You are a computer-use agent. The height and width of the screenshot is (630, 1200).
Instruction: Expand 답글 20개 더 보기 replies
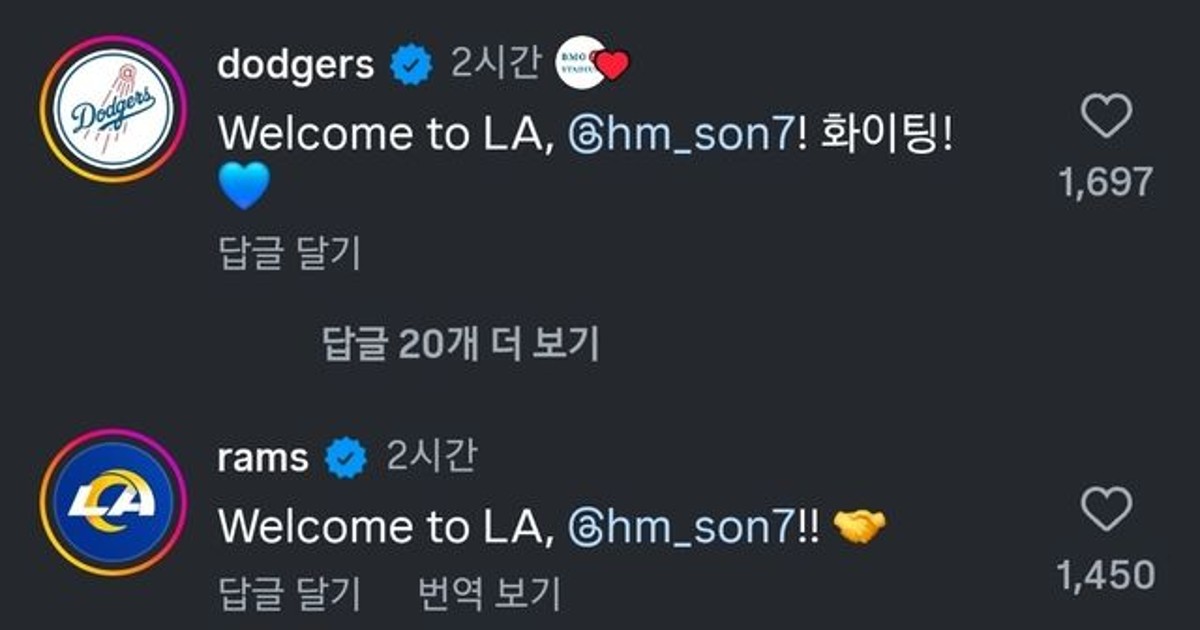point(461,344)
